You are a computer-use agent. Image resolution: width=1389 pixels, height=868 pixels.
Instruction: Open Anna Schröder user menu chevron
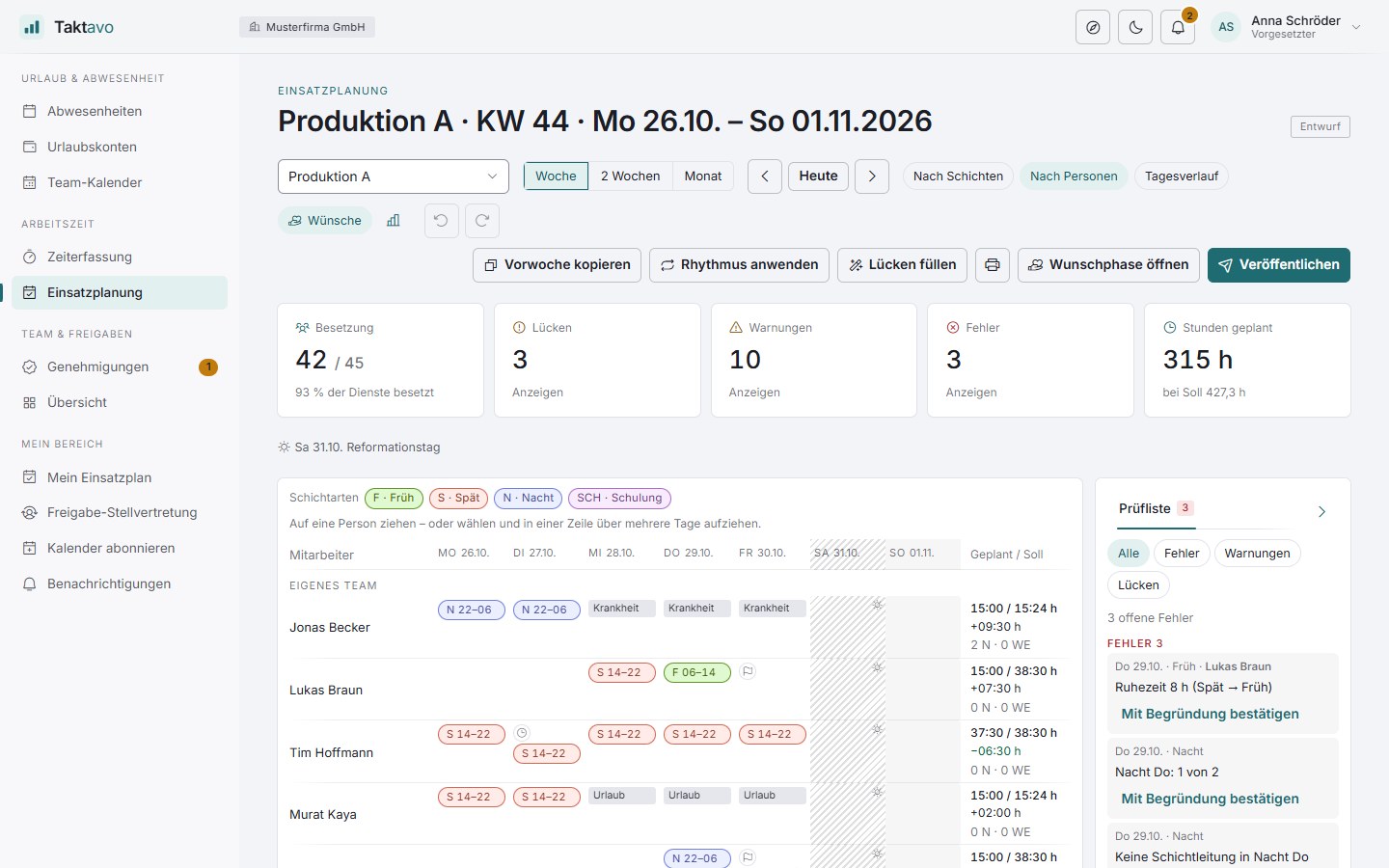(1356, 27)
